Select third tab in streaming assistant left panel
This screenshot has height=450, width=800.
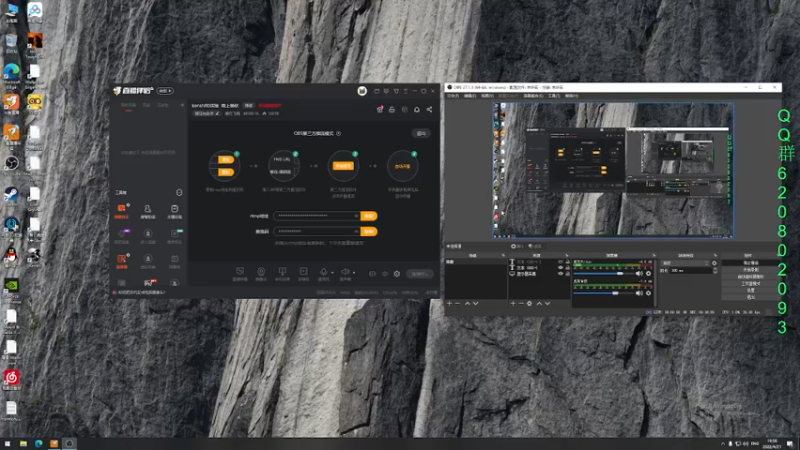163,105
